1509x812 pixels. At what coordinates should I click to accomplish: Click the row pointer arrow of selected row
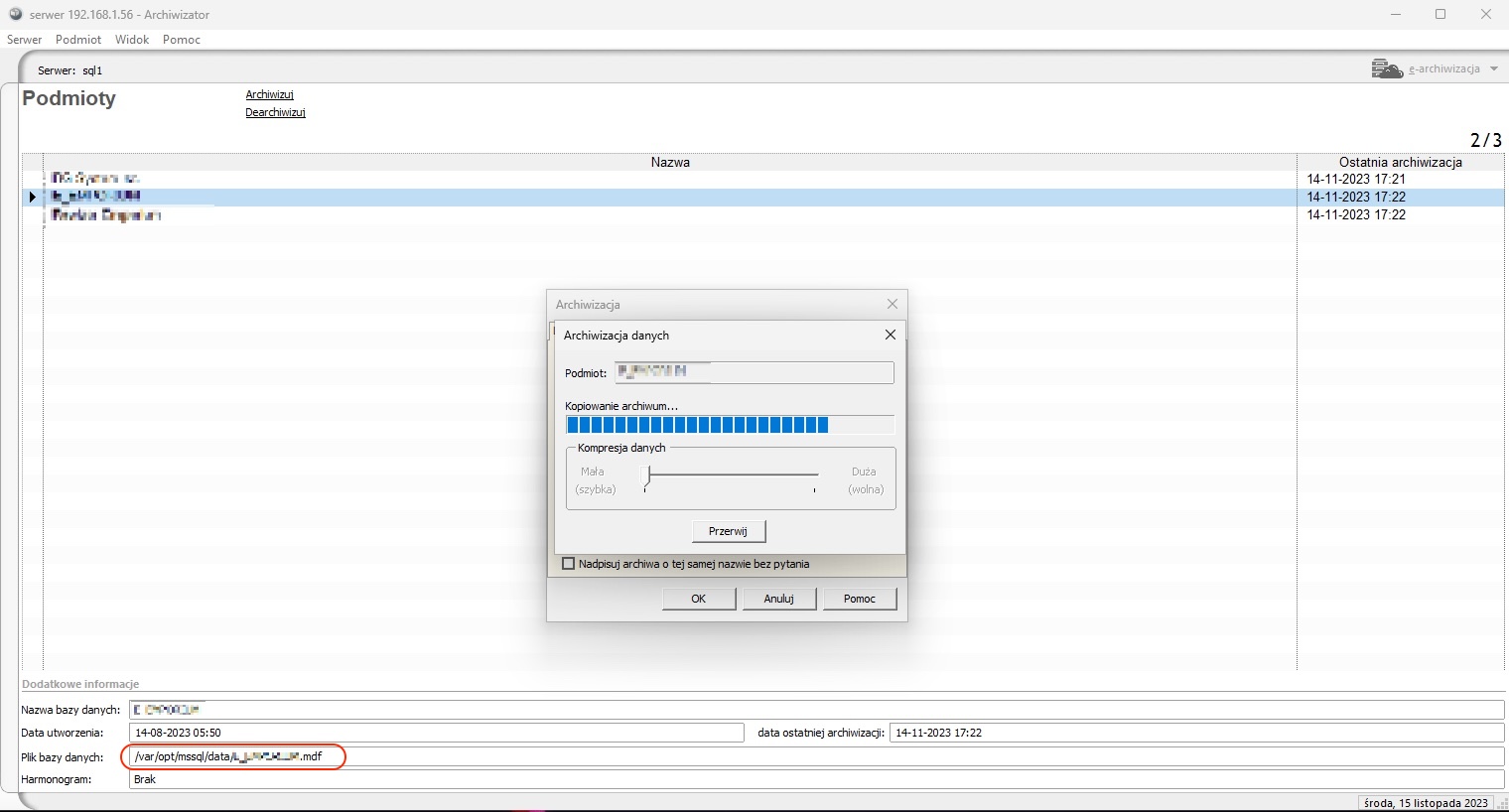[32, 198]
